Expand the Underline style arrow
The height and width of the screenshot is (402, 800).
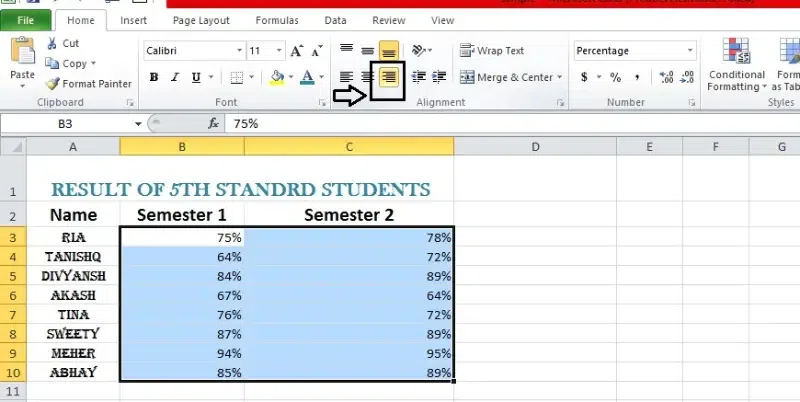tap(211, 77)
